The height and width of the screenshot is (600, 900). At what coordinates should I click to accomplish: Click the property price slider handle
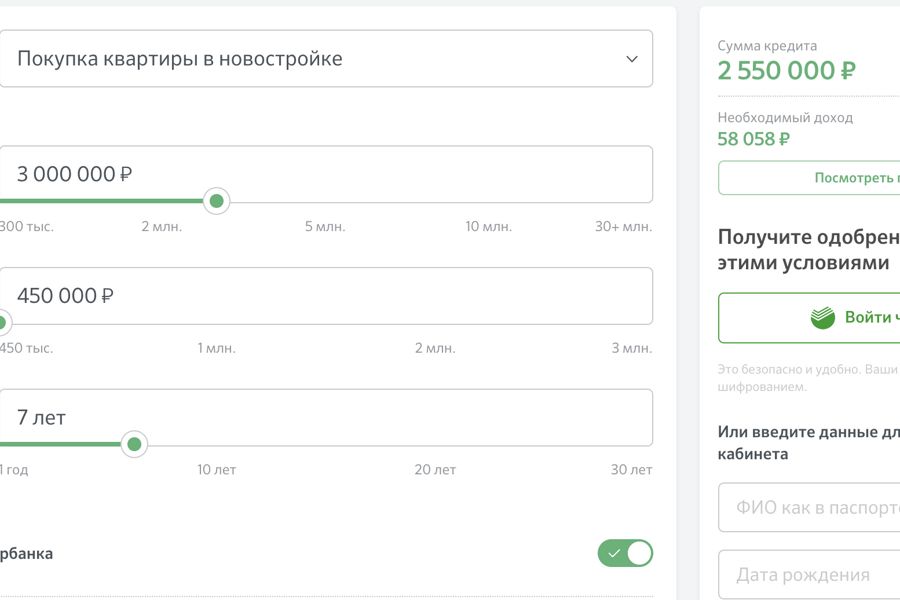coord(216,201)
